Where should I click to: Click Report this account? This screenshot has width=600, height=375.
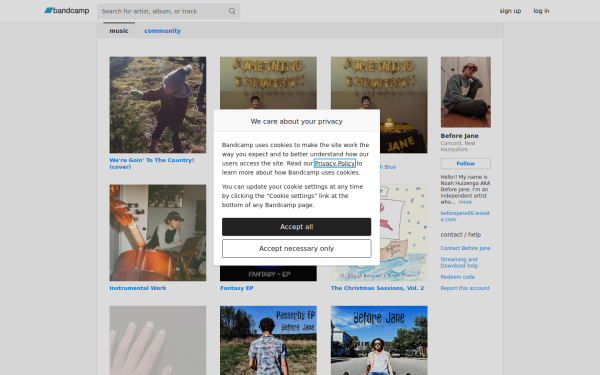(465, 288)
